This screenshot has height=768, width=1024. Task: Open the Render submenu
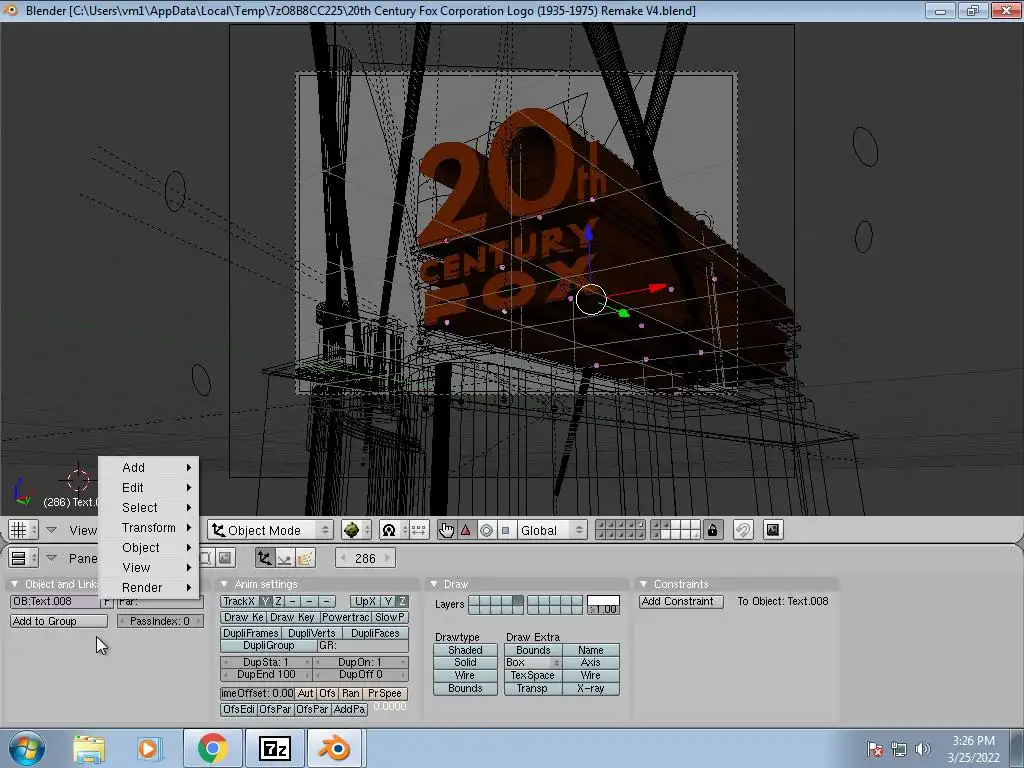coord(149,587)
